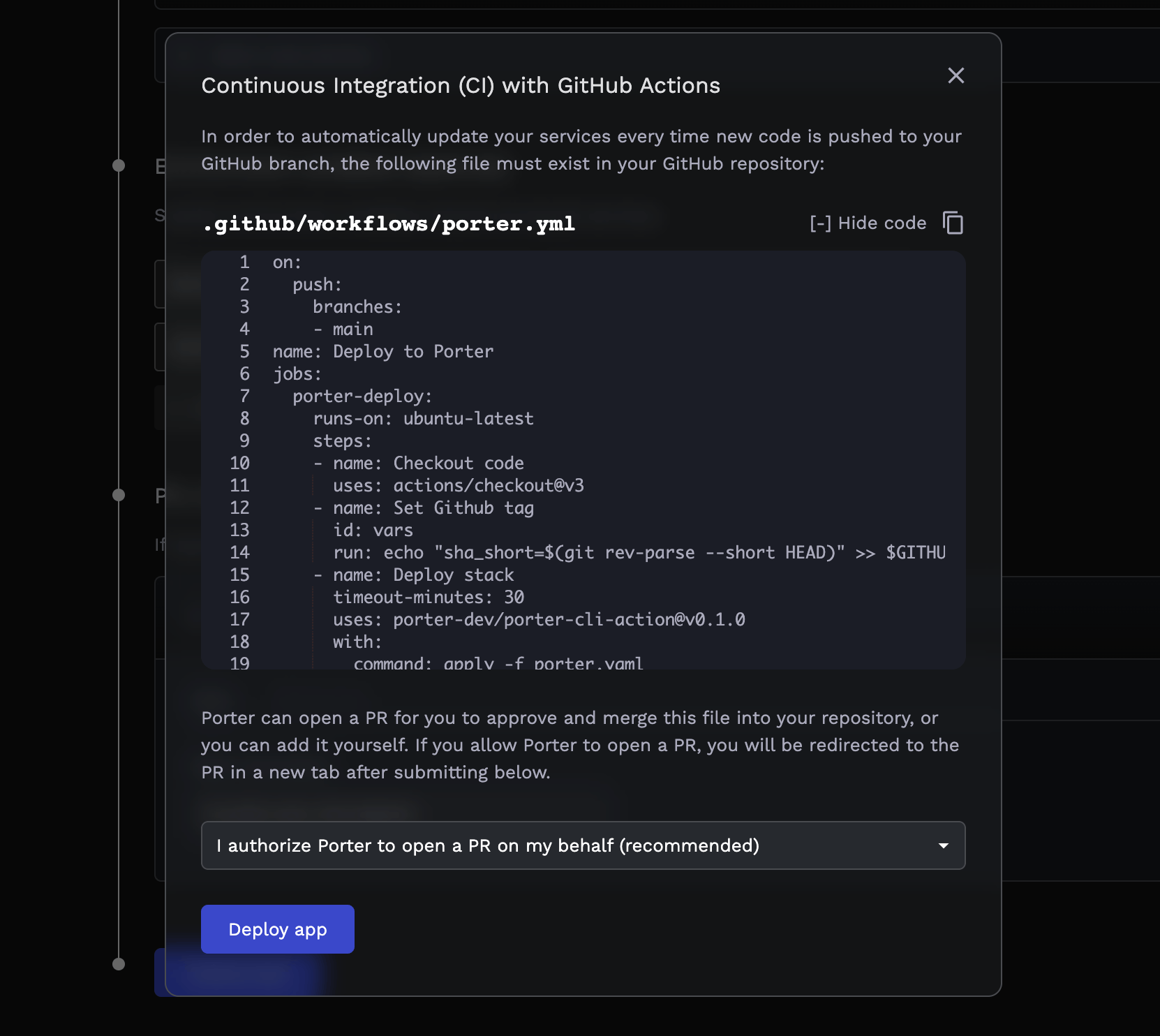Click code line 'uses: actions/checkout@v3'
Viewport: 1160px width, 1036px height.
coord(458,486)
